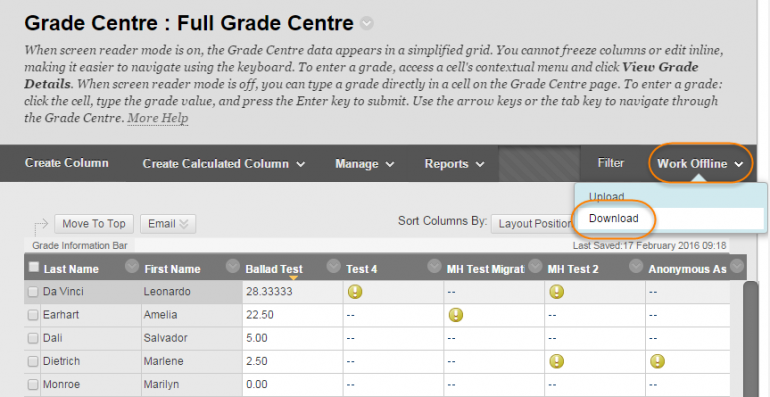770x397 pixels.
Task: Select the Dietrich row checkbox
Action: 33,362
